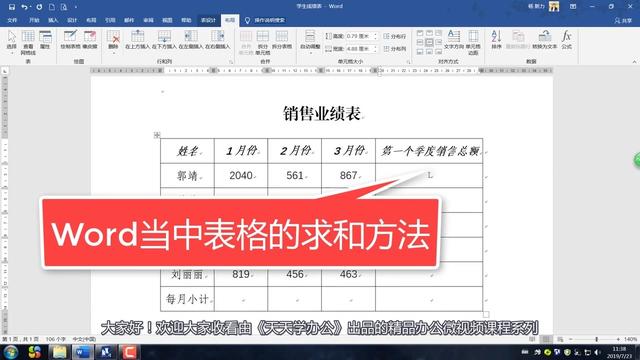640x360 pixels.
Task: Open the 单元格大小 group dialog launcher
Action: pyautogui.click(x=408, y=62)
